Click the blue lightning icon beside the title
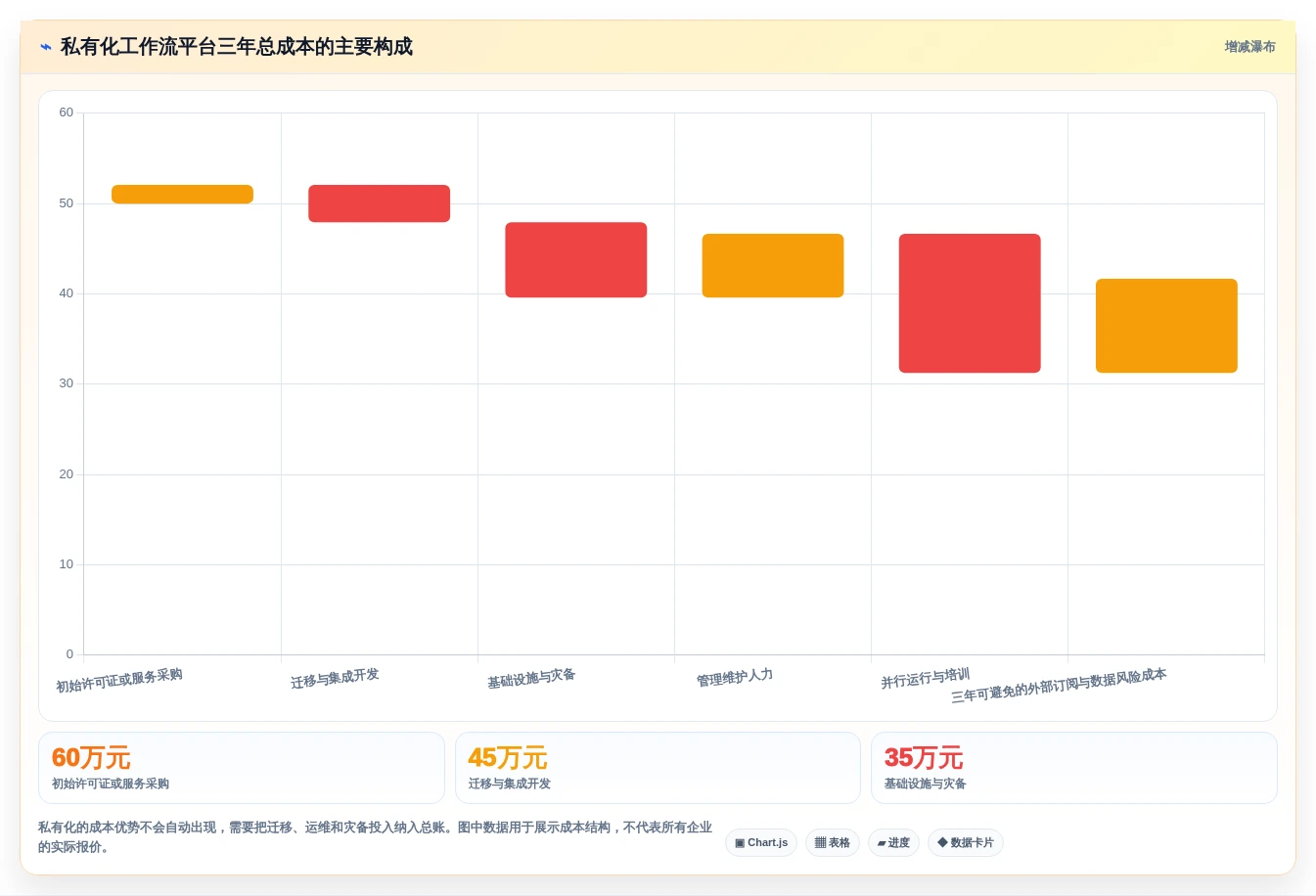Viewport: 1316px width, 896px height. [45, 47]
